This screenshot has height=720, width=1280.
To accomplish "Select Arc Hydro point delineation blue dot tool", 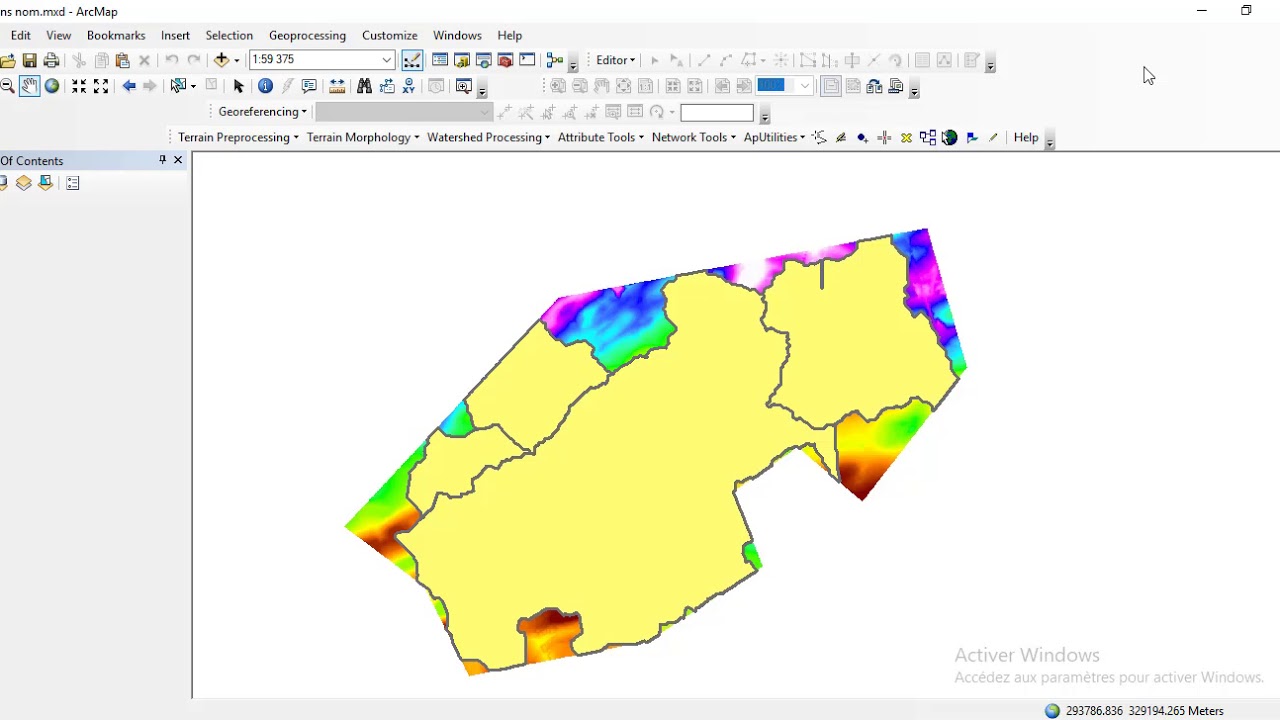I will pyautogui.click(x=862, y=137).
